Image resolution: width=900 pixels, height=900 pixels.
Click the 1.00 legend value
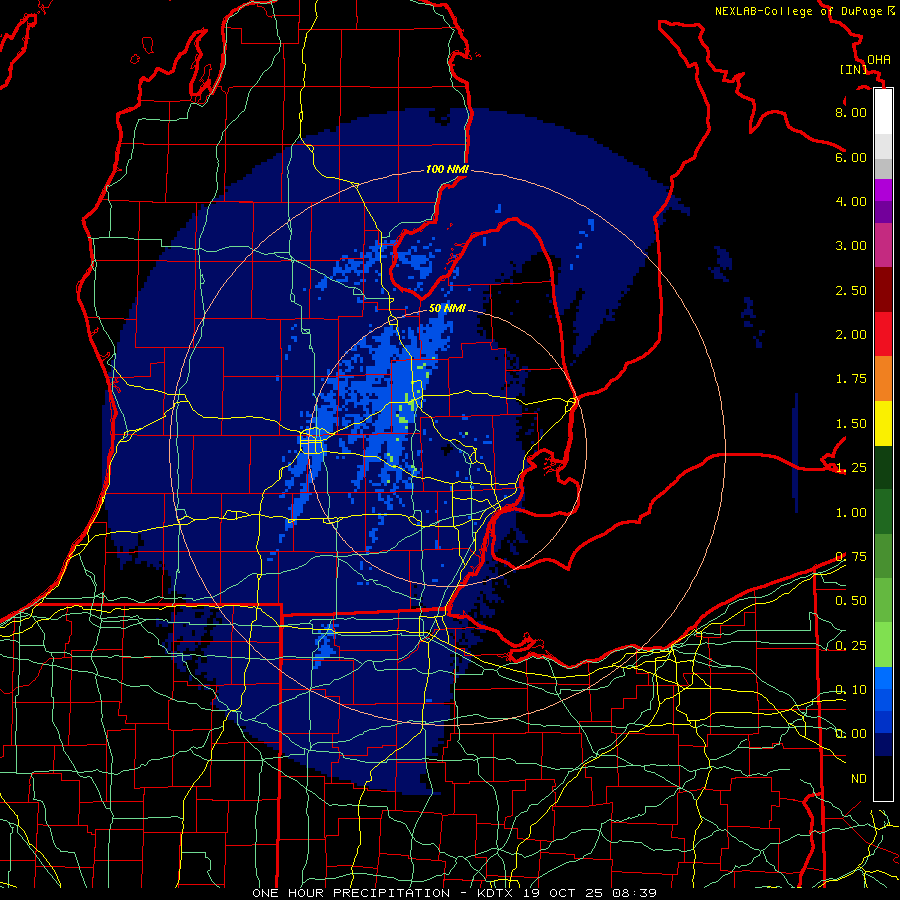pyautogui.click(x=851, y=513)
